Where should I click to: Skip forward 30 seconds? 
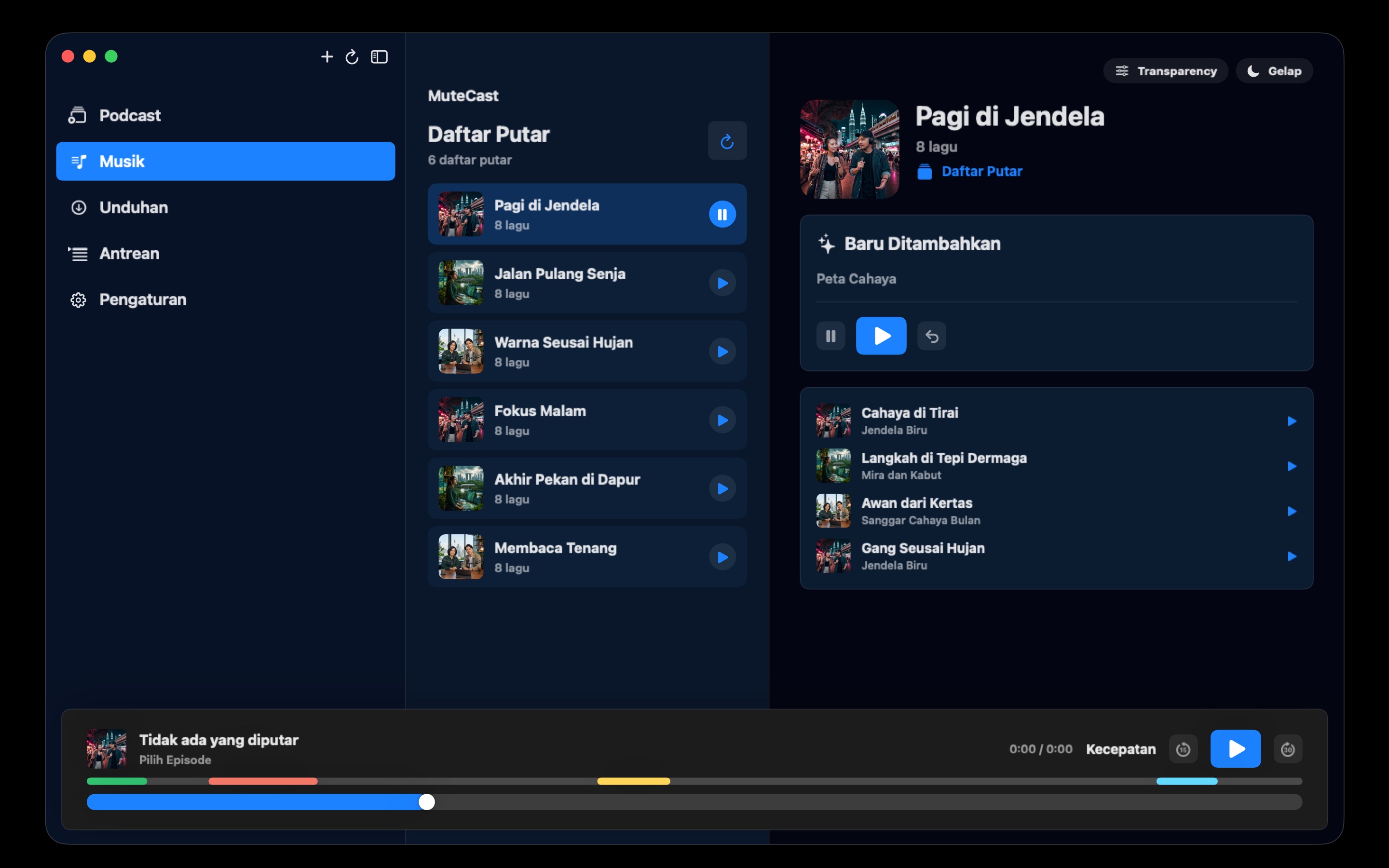point(1287,749)
